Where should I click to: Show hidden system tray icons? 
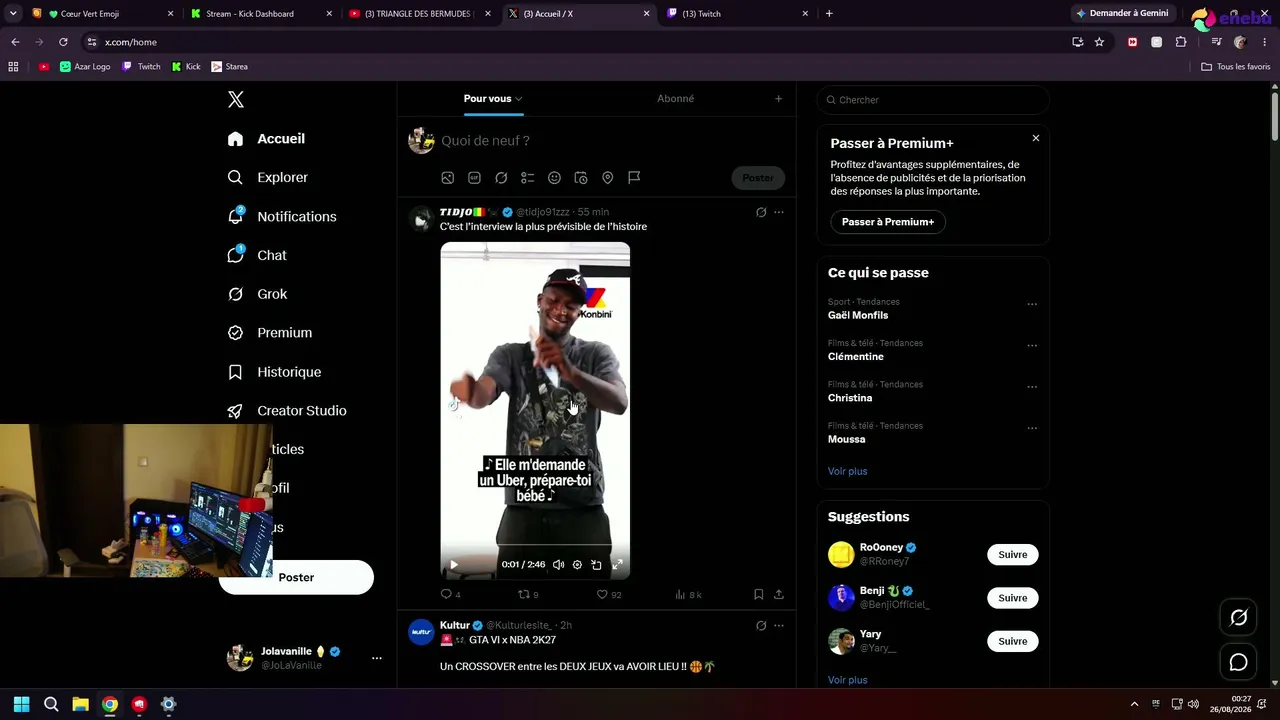coord(1134,704)
